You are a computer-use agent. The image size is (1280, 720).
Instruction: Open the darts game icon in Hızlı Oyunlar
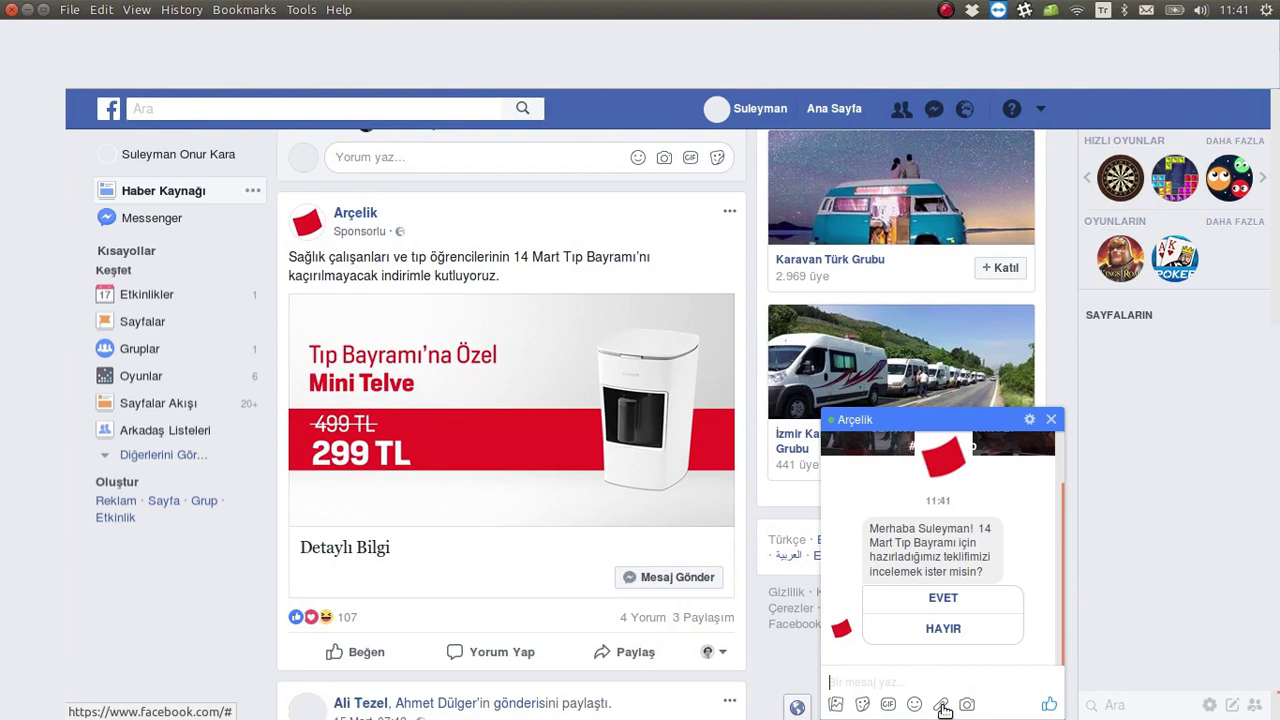[x=1120, y=179]
